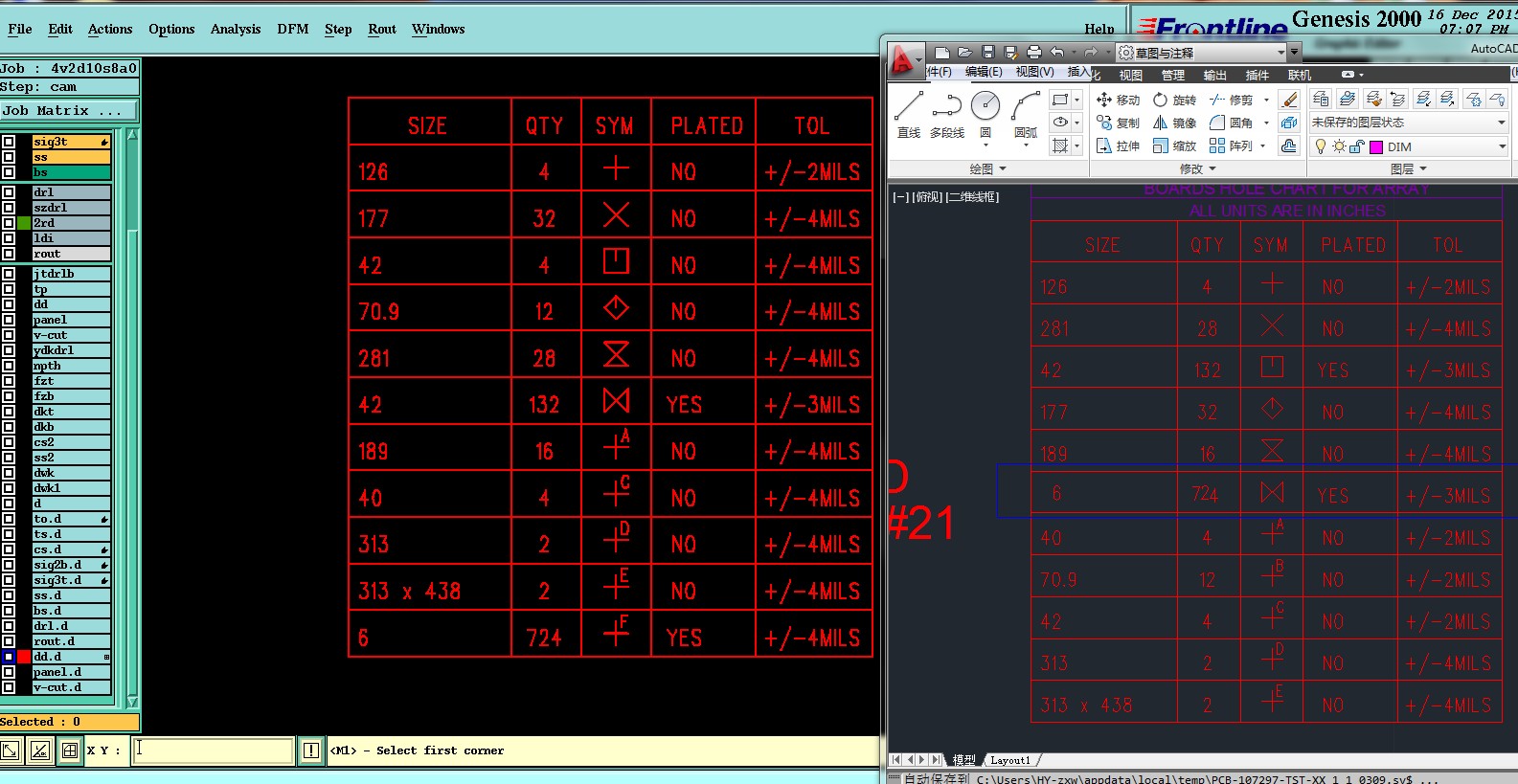Click AutoCAD Rectangle tool icon
The width and height of the screenshot is (1518, 784).
[1059, 100]
